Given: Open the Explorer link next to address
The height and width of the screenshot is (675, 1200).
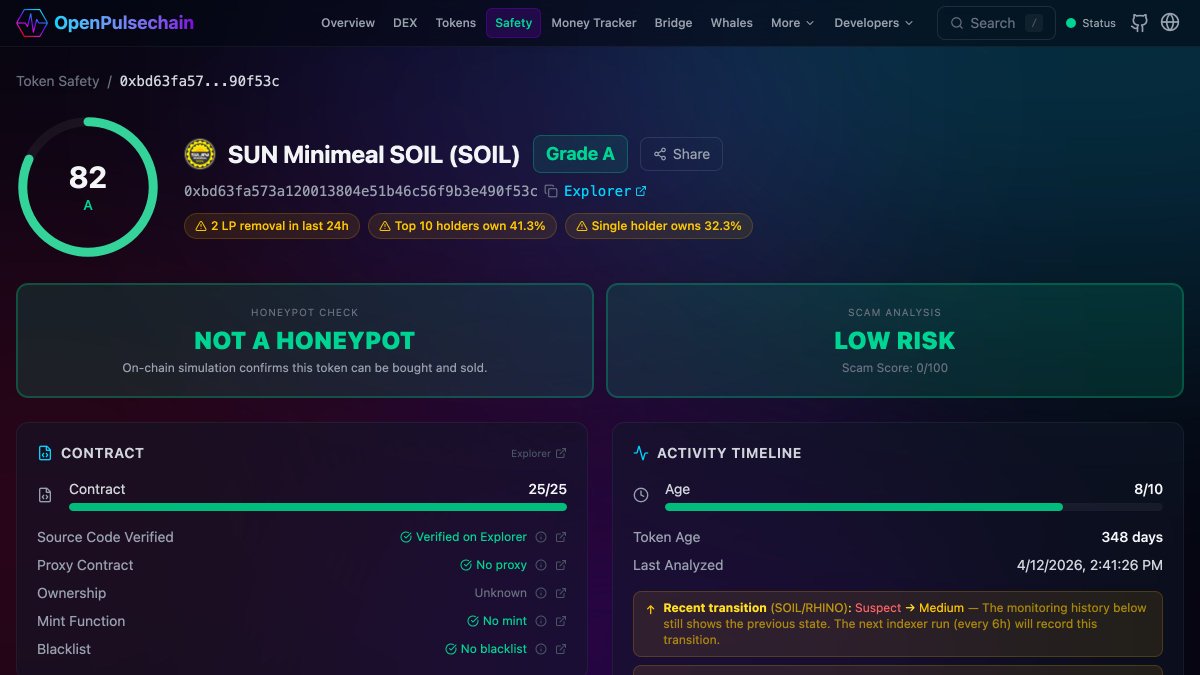Looking at the screenshot, I should click(605, 191).
